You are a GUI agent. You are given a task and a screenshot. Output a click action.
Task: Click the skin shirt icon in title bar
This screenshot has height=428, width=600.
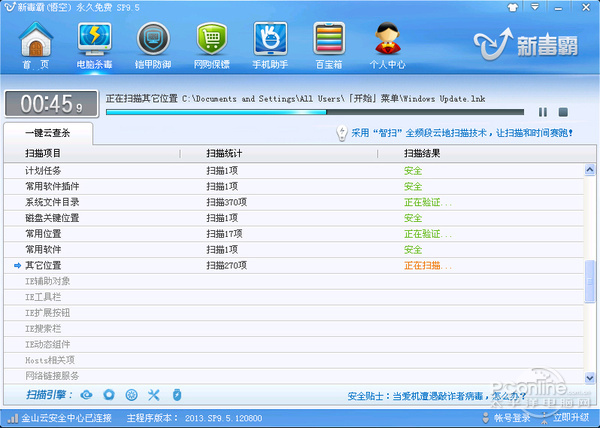click(513, 7)
